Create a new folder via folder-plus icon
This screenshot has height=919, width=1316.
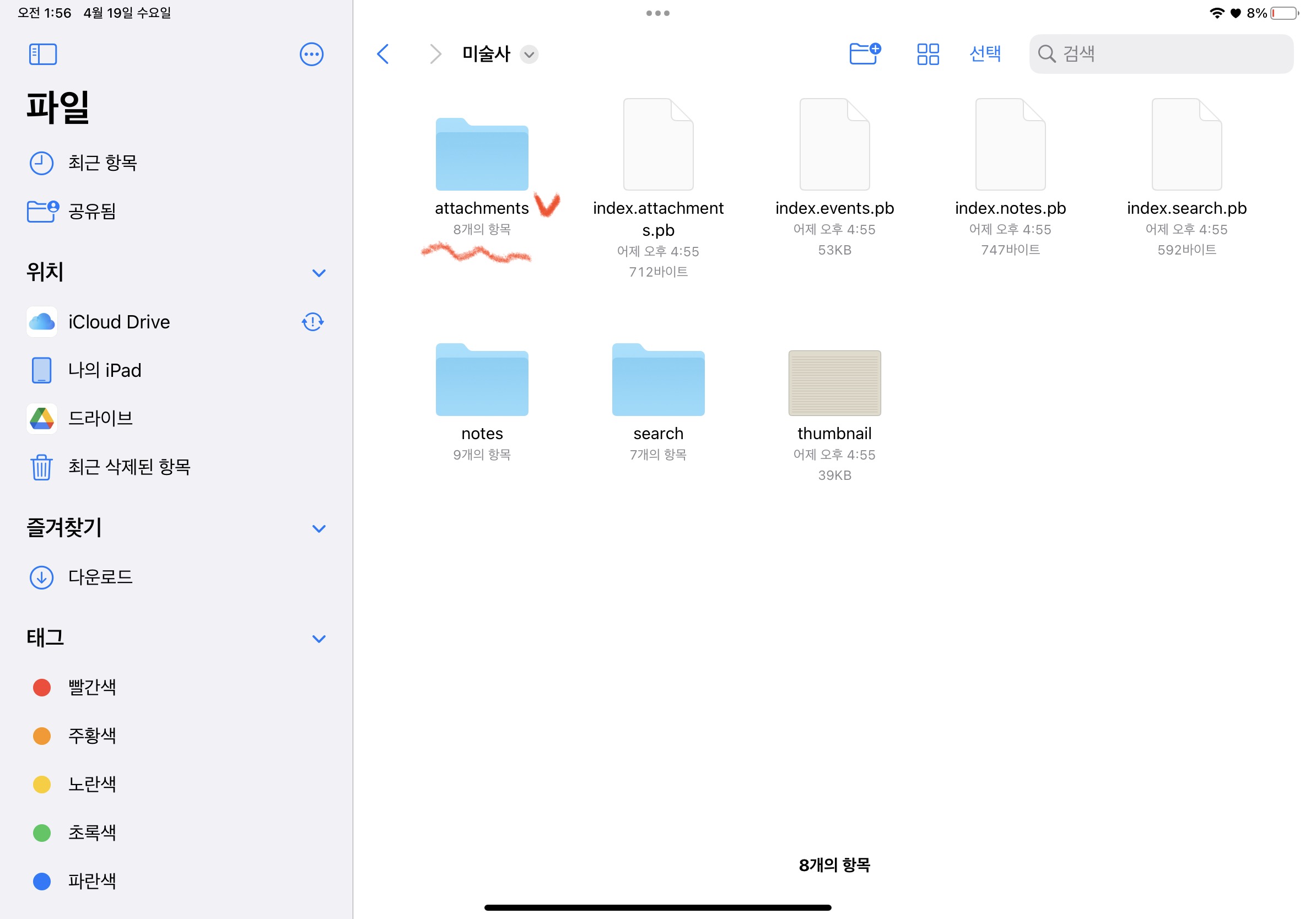click(864, 54)
